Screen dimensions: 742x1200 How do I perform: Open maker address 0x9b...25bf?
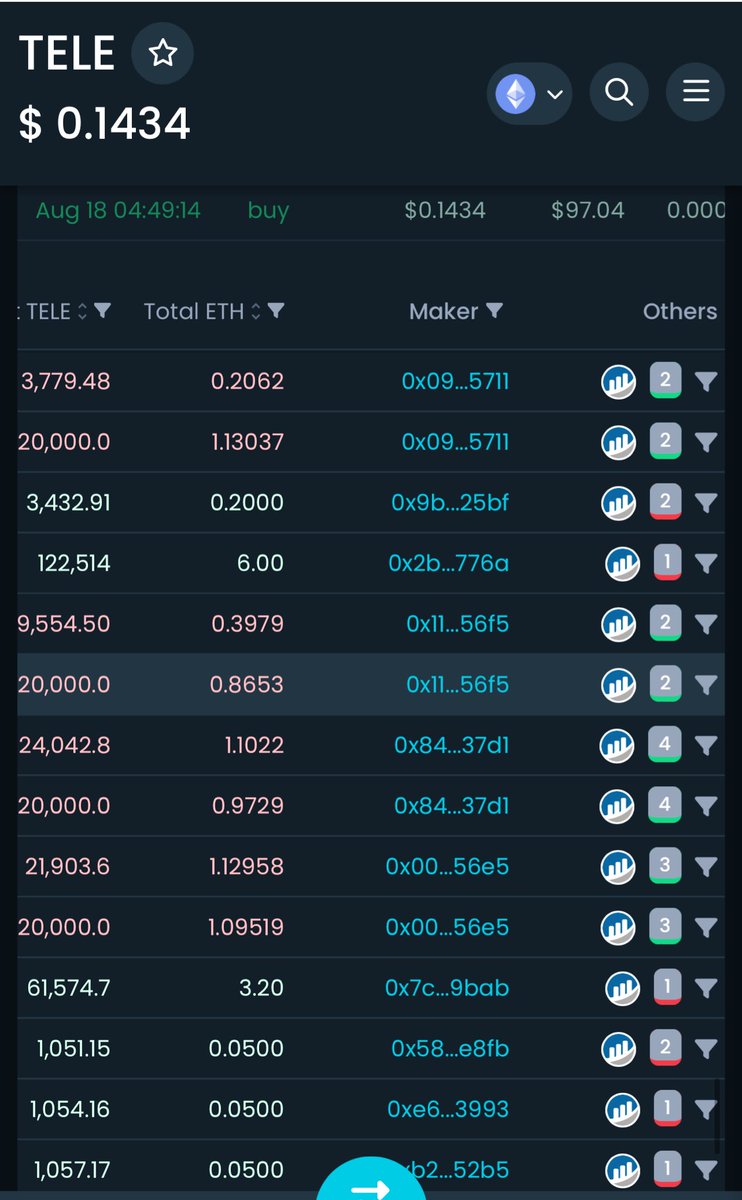click(x=450, y=502)
